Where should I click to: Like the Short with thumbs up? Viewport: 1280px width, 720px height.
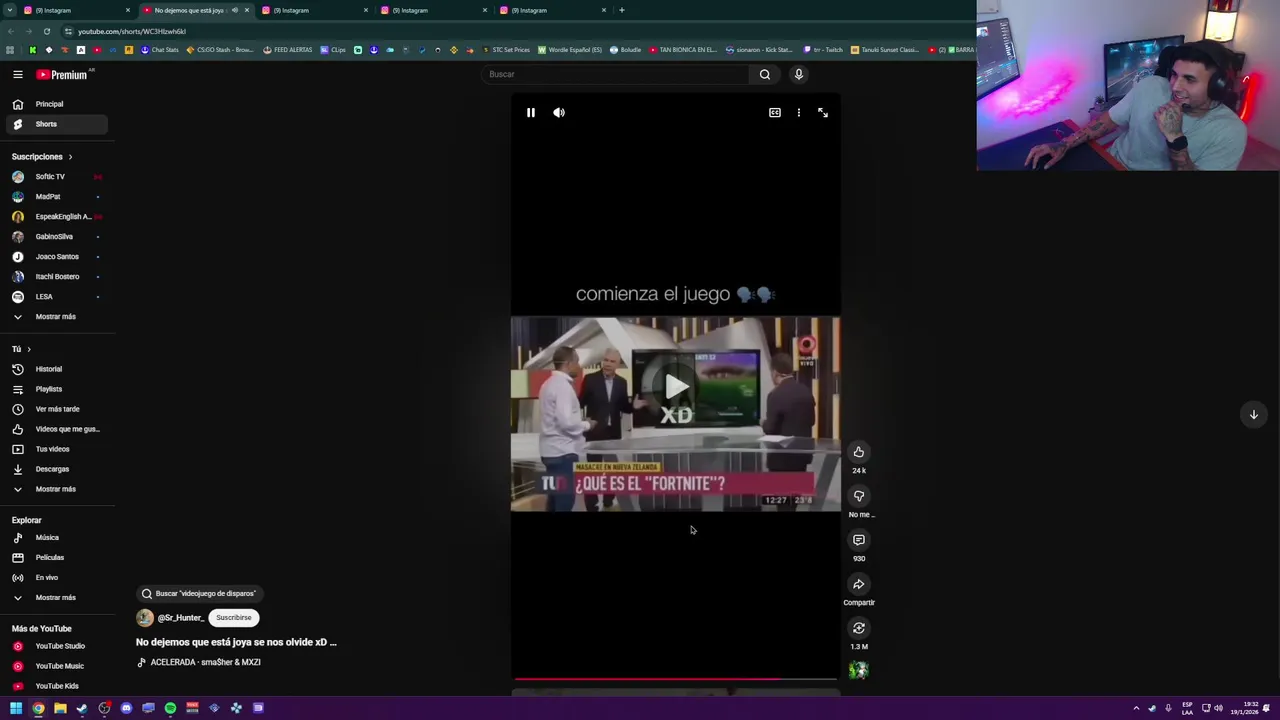[859, 452]
